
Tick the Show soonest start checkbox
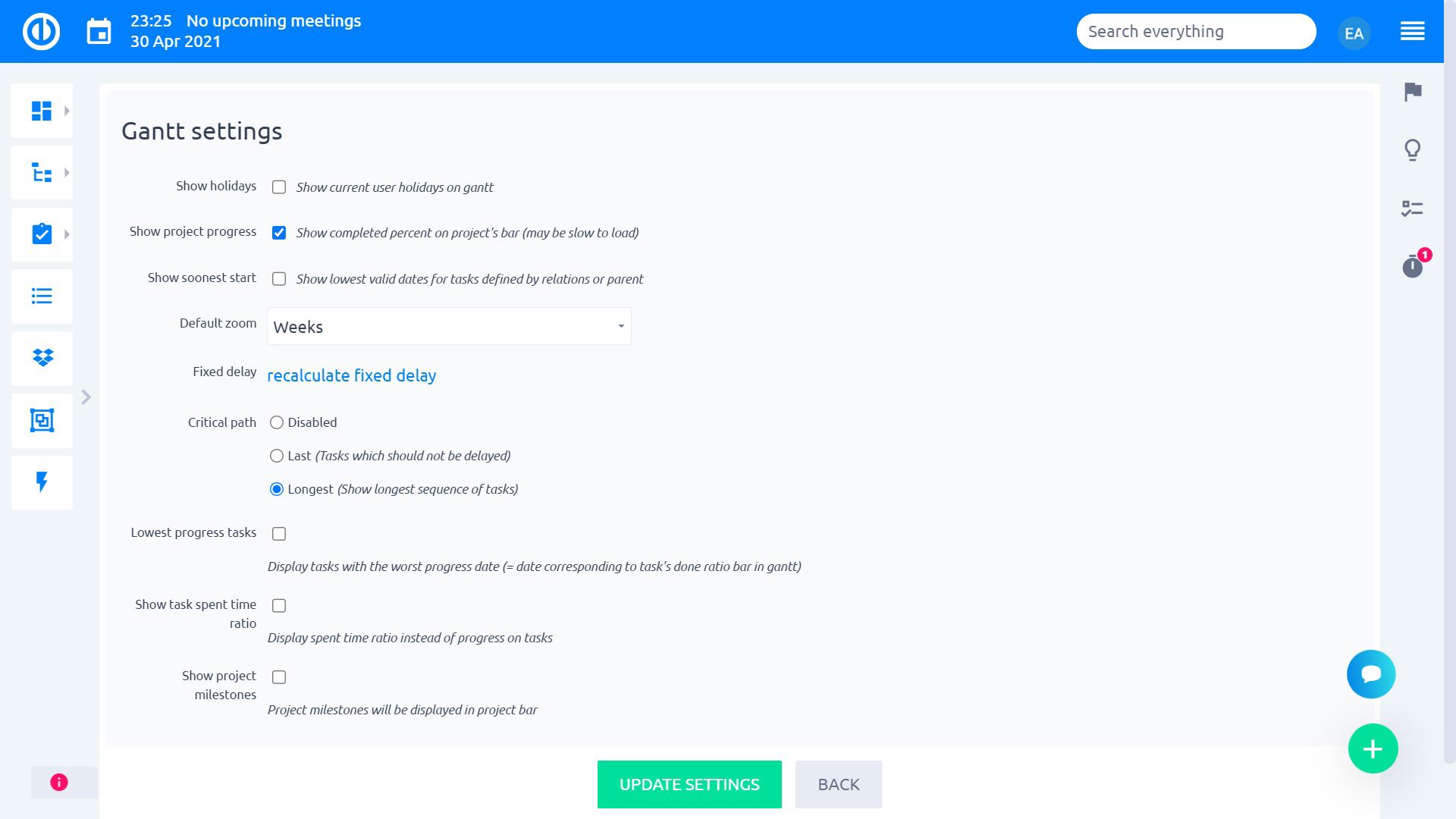279,279
